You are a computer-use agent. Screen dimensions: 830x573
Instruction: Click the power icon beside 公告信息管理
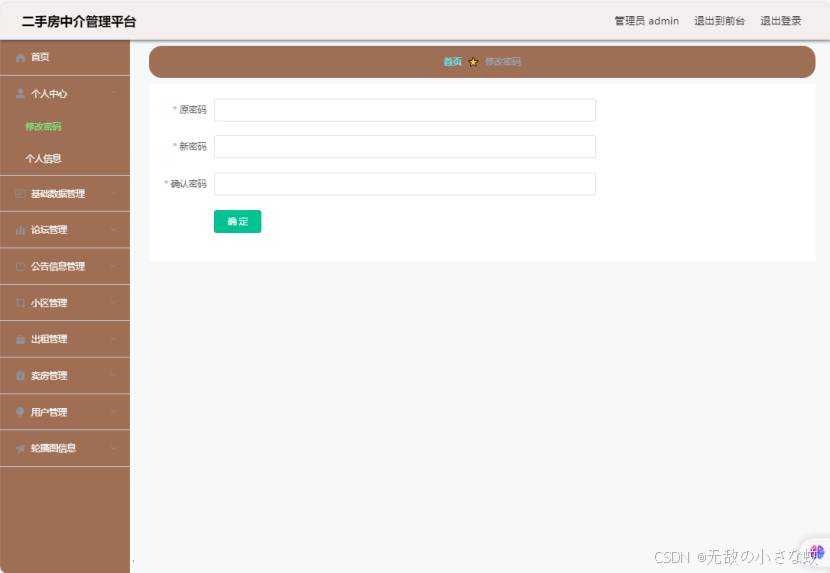tap(20, 266)
